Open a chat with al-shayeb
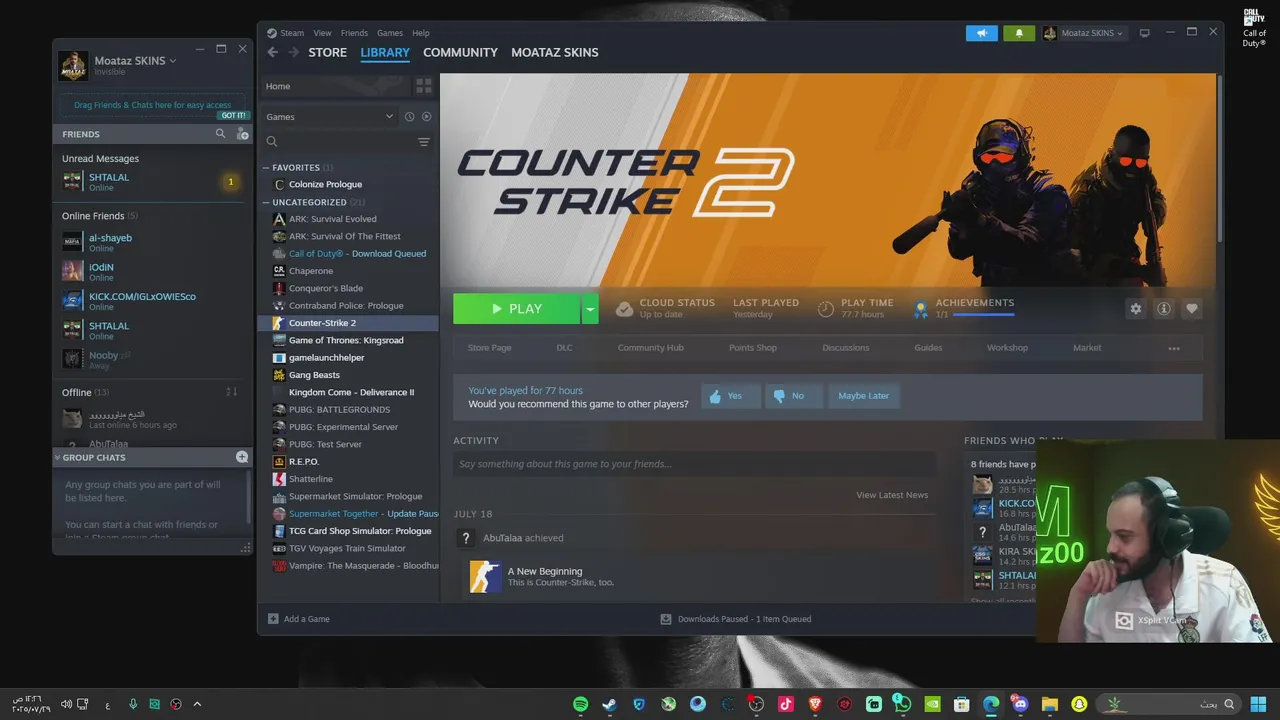The image size is (1280, 720). pyautogui.click(x=152, y=243)
